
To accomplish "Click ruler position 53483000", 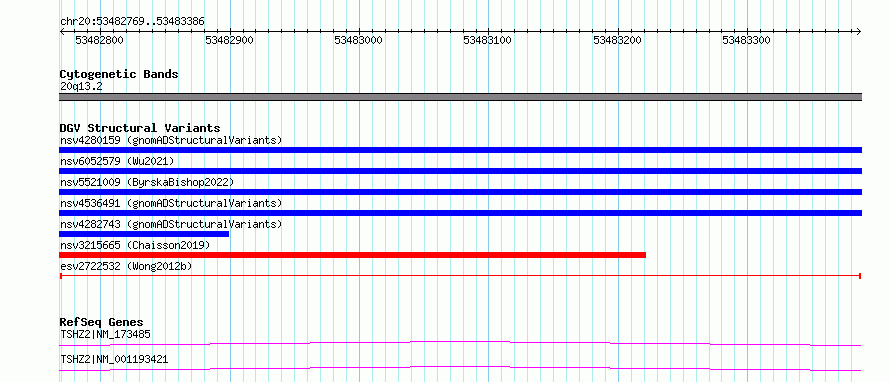I will pos(358,40).
